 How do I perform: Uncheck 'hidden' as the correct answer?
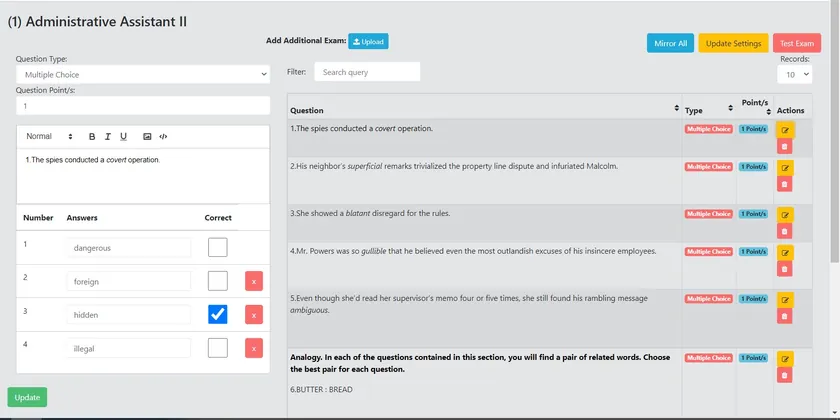pyautogui.click(x=218, y=314)
